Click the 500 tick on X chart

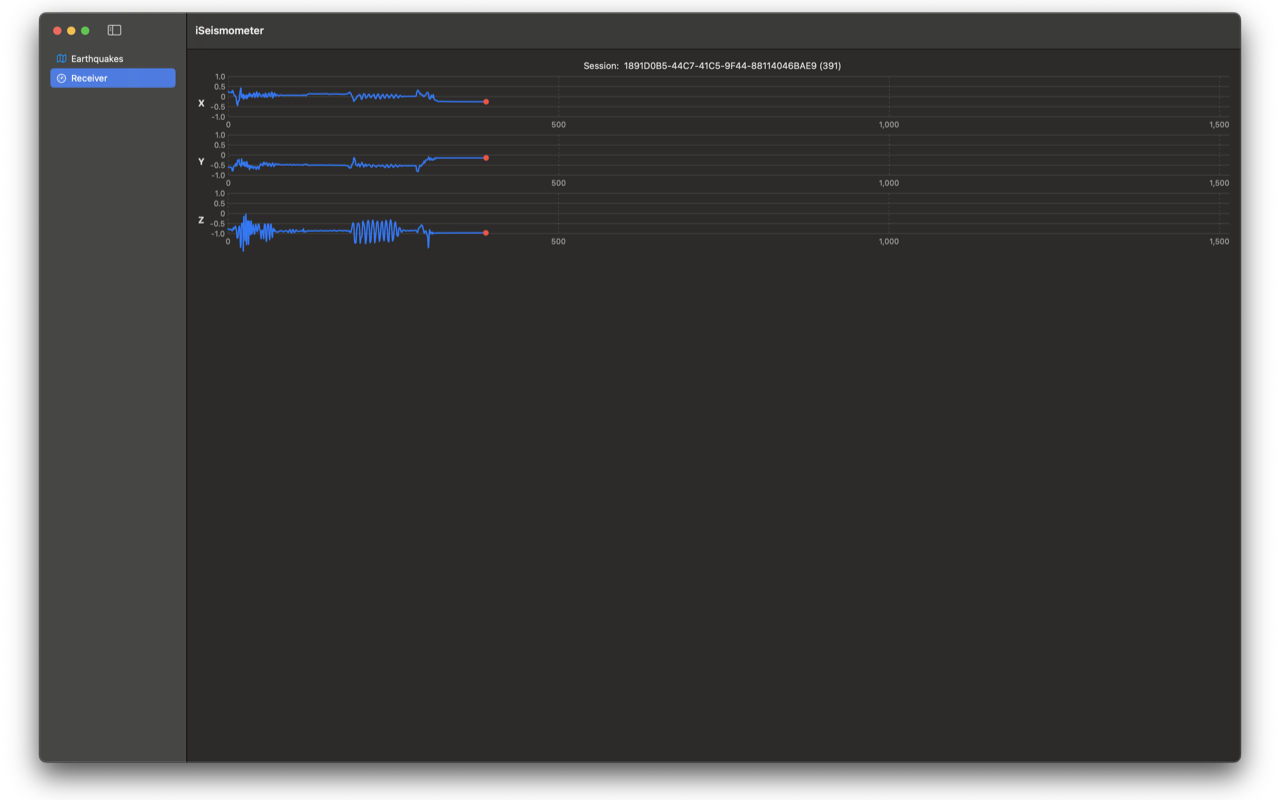tap(558, 125)
